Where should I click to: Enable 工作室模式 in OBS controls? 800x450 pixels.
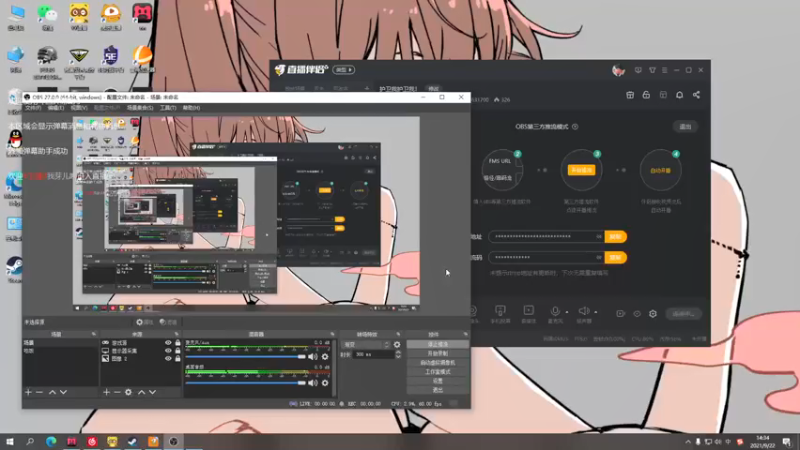pos(438,372)
